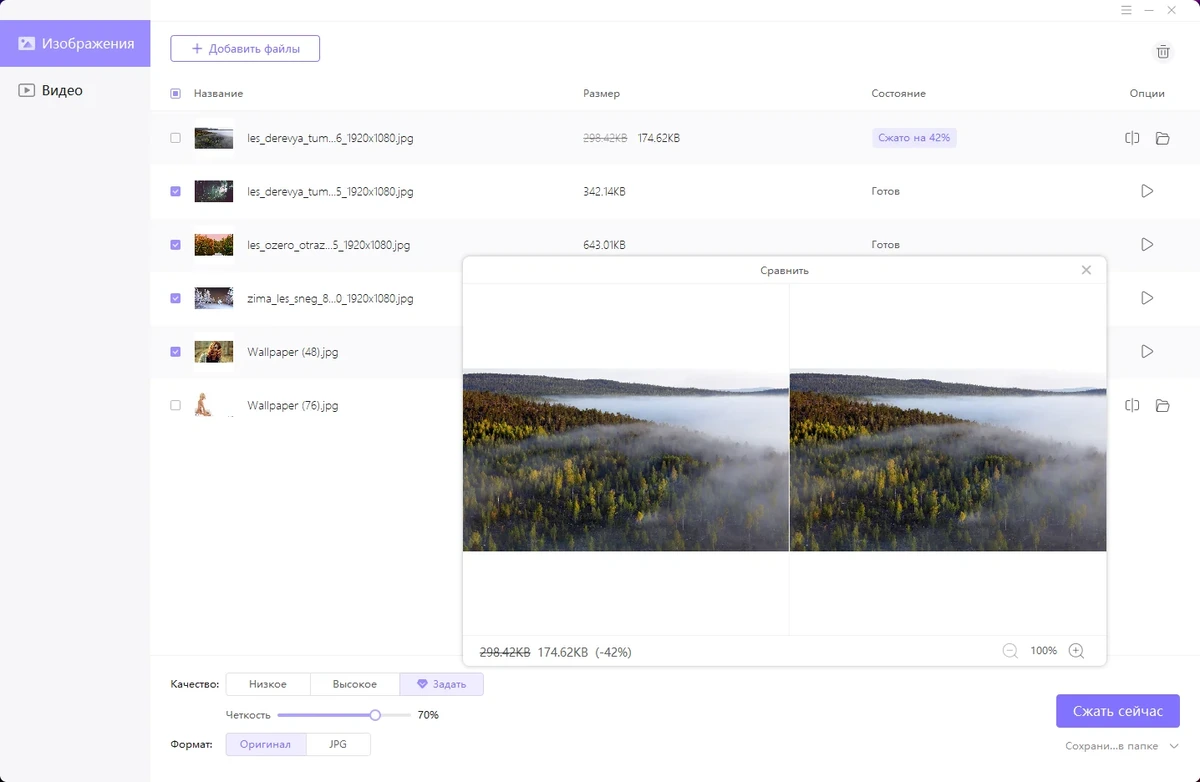Click thumbnail of zima_les_sneg image
1200x782 pixels.
coord(214,298)
